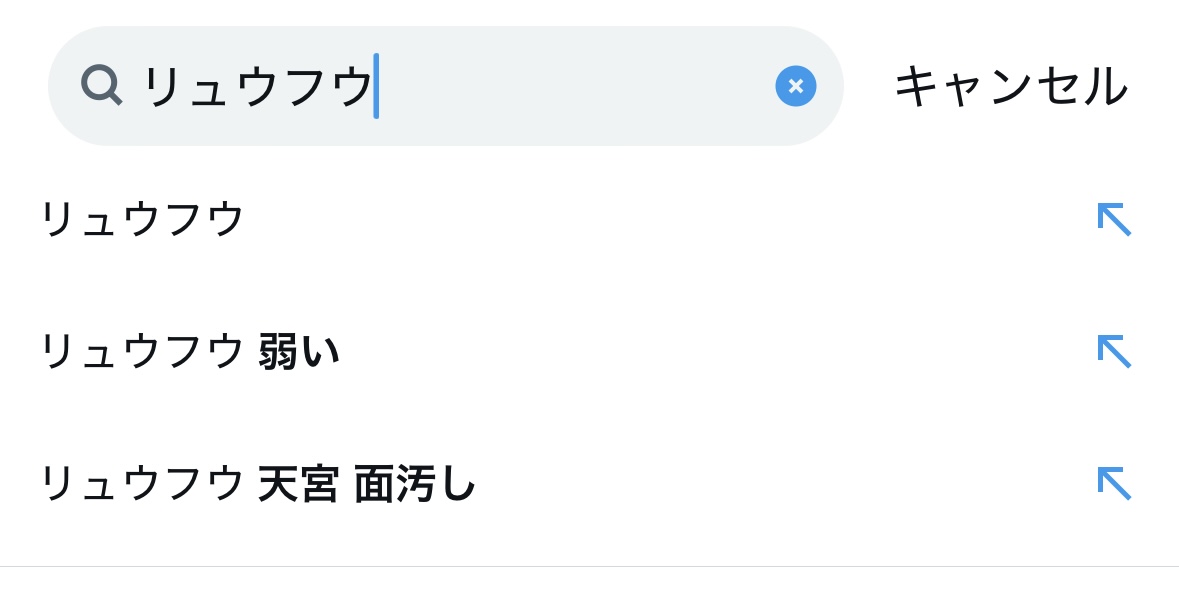Click the typed リュウフウ text in the search box
The height and width of the screenshot is (591, 1179).
point(257,86)
